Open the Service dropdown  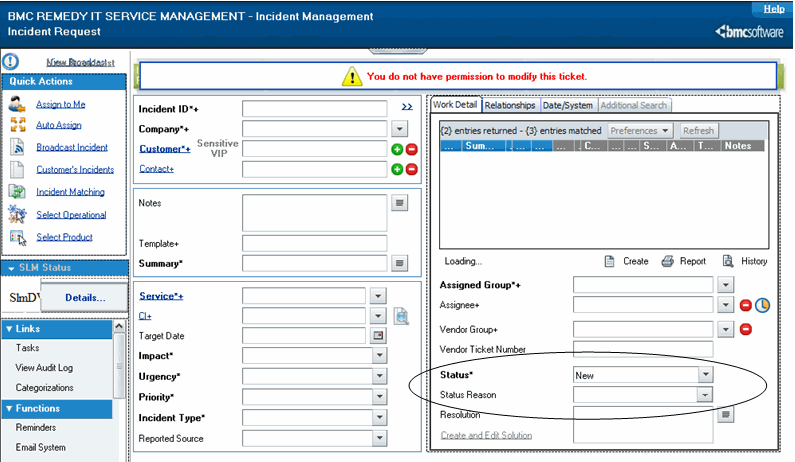tap(378, 296)
